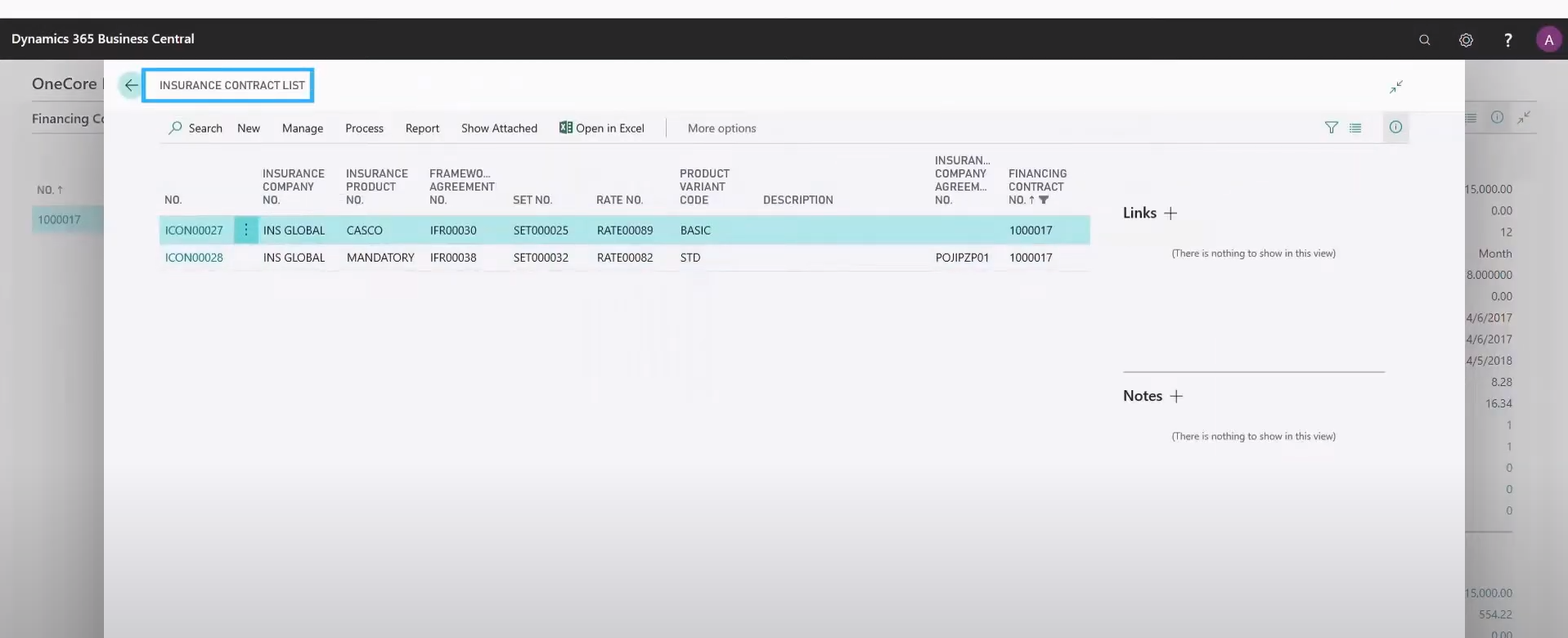Open the Help question mark icon

tap(1508, 39)
